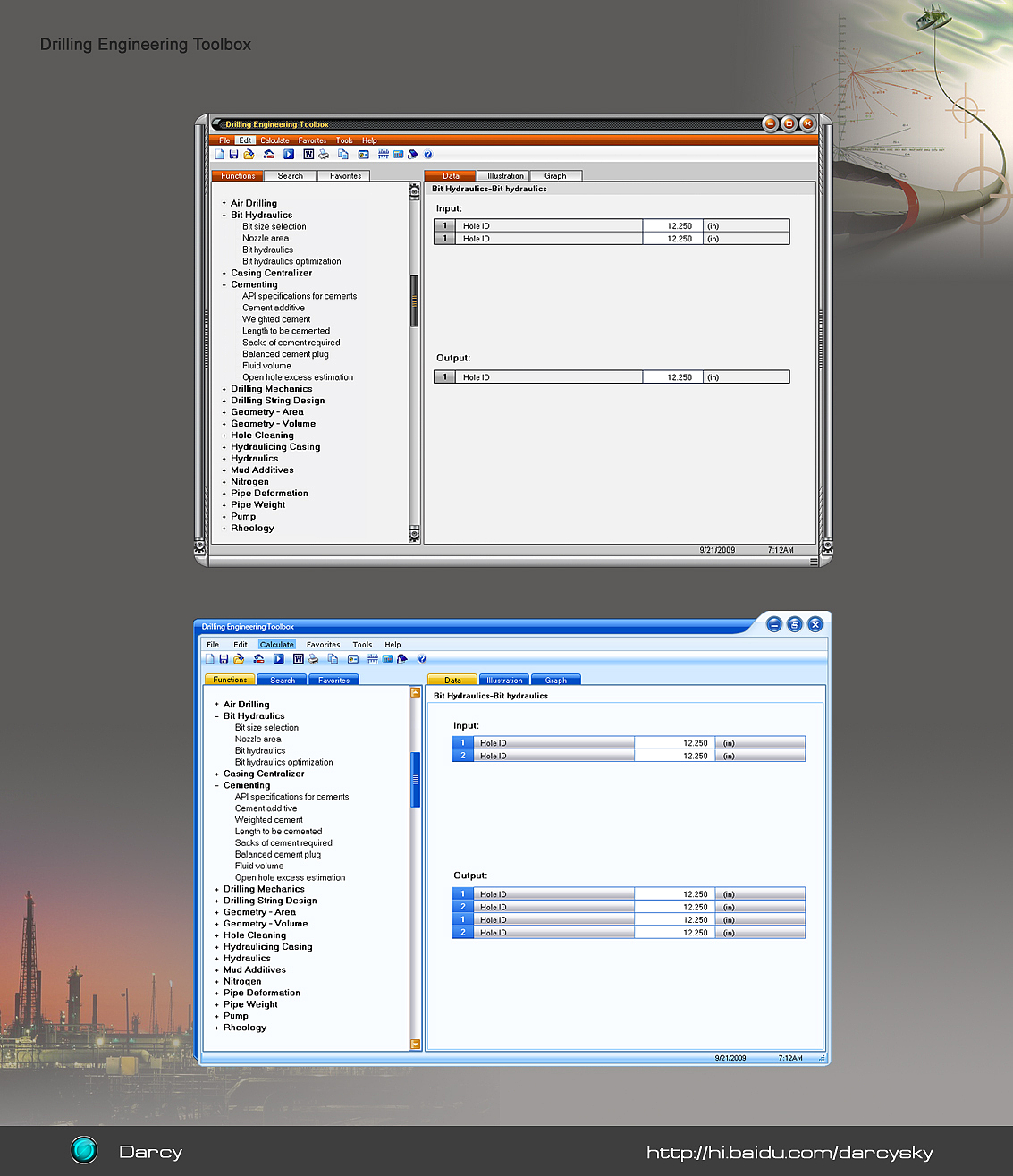Select Weighted cement in bottom blue window tree
Image resolution: width=1013 pixels, height=1176 pixels.
(269, 819)
